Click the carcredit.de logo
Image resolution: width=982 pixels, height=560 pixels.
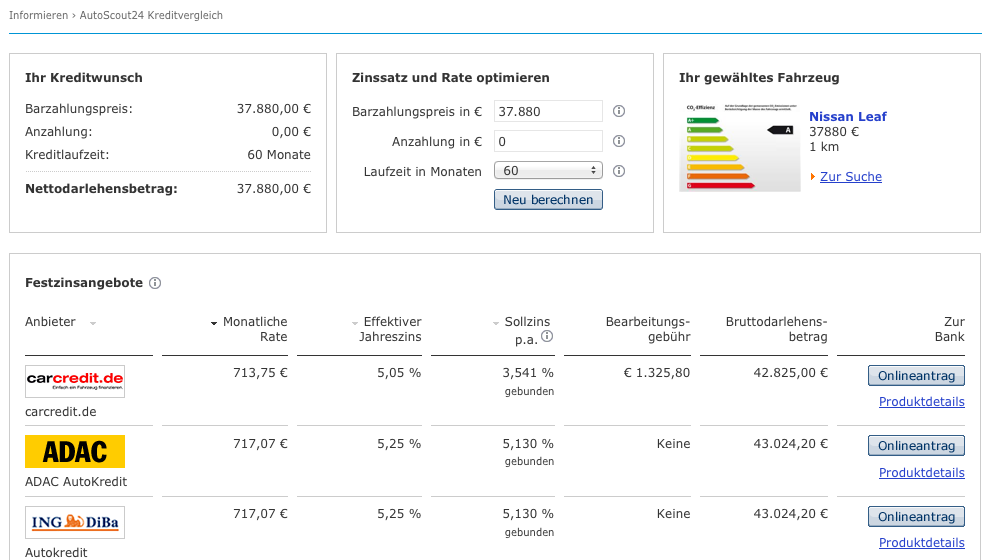click(75, 382)
